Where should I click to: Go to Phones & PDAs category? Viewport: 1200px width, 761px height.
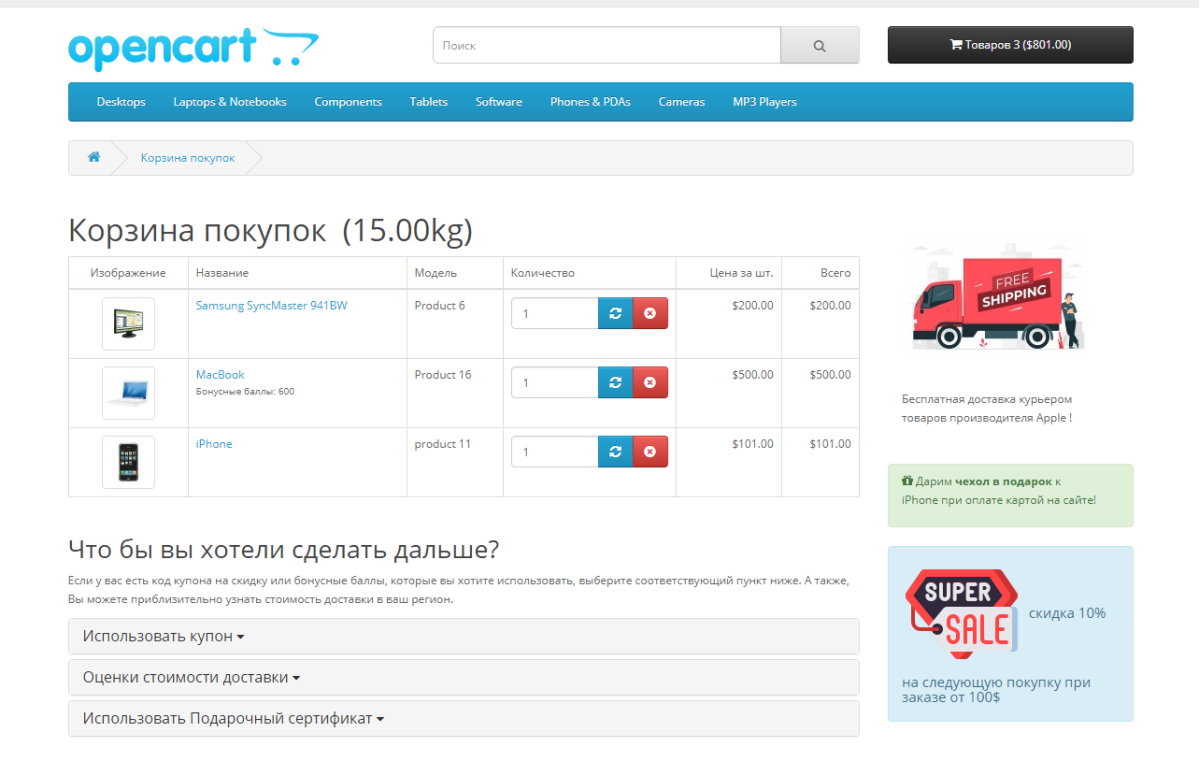pos(590,102)
